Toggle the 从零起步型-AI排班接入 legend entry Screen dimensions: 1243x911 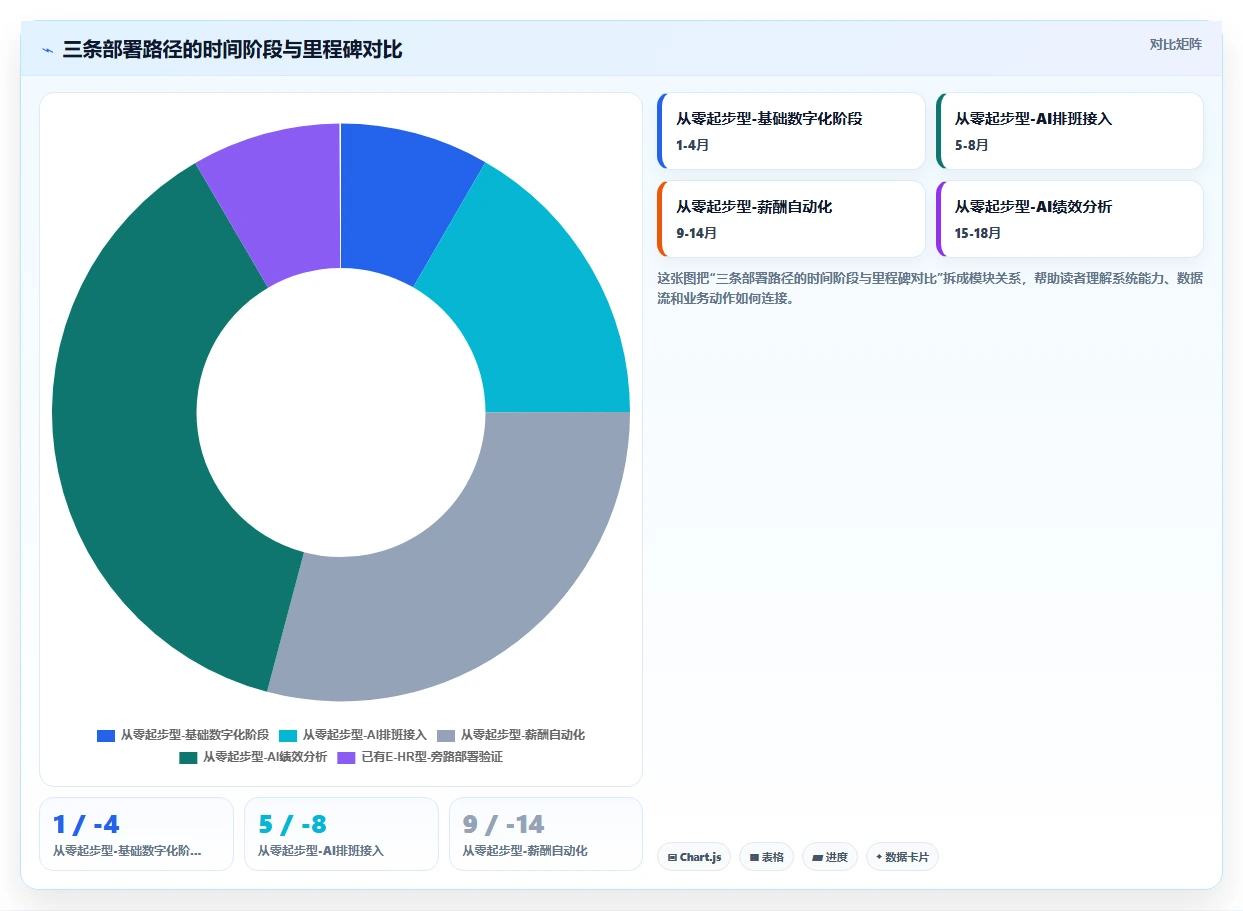353,735
